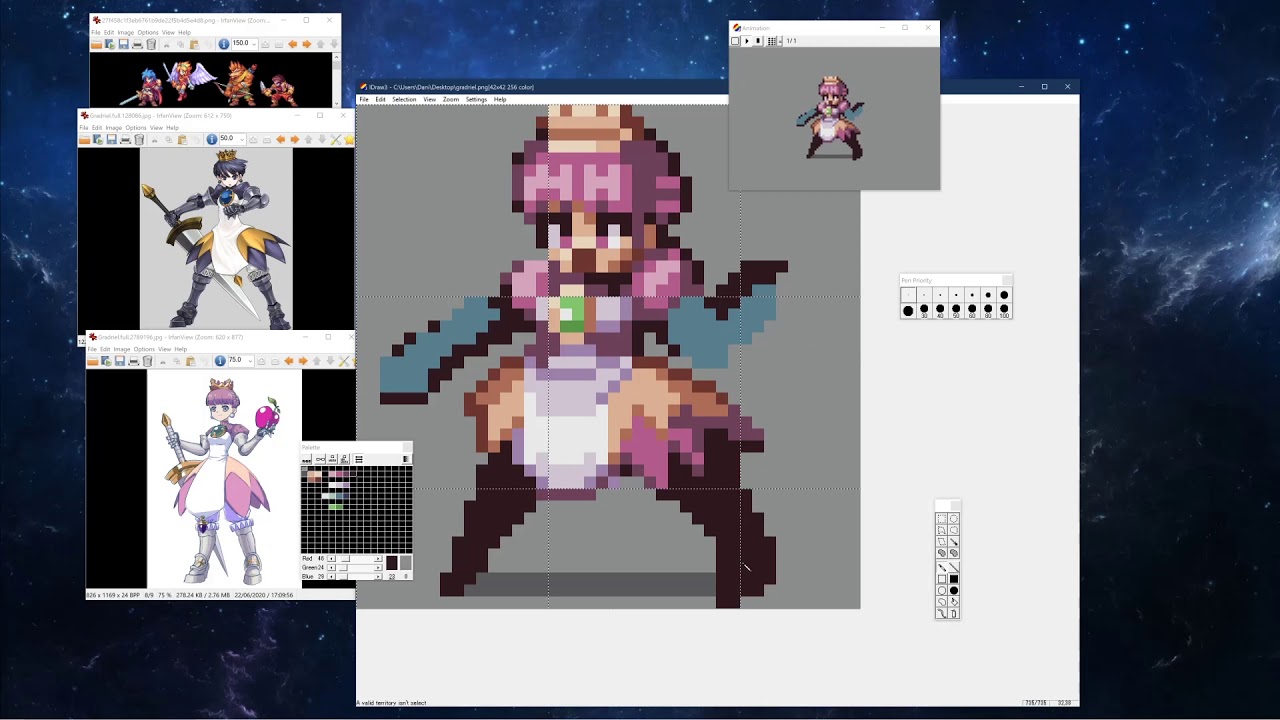
Task: Pick the magenta pink palette swatch
Action: 339,474
